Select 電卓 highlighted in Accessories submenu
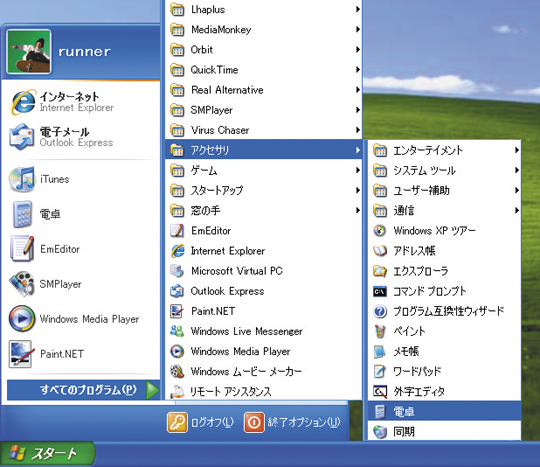Image resolution: width=540 pixels, height=467 pixels. coord(444,412)
